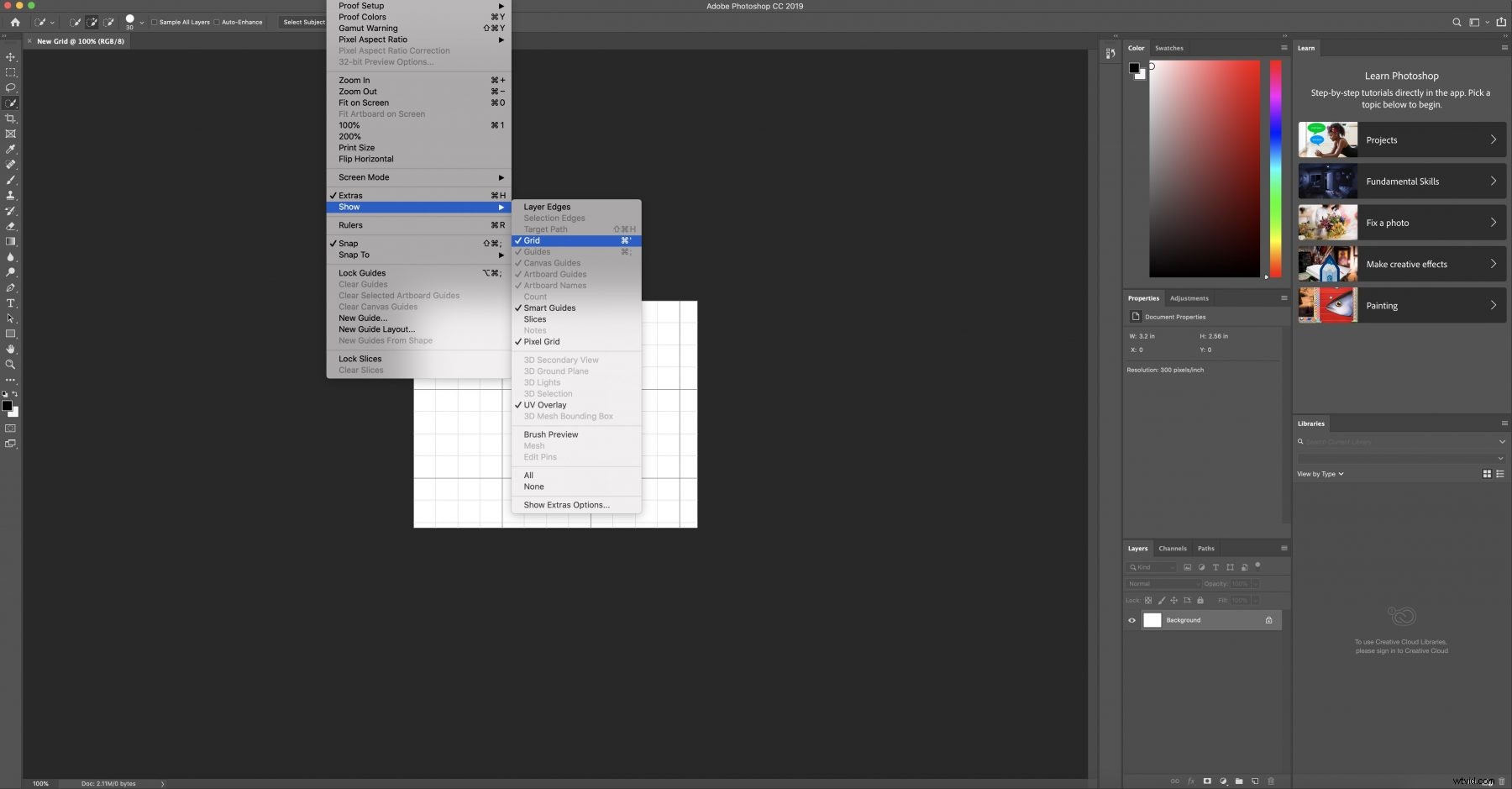Screen dimensions: 1512x789
Task: Select the Hand tool
Action: 11,349
